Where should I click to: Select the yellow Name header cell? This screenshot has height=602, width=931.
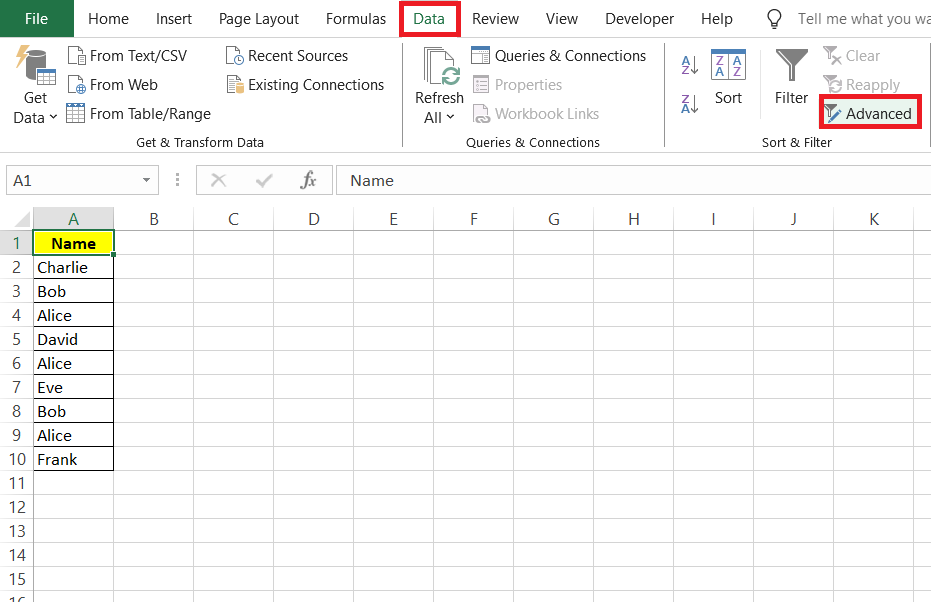pos(74,243)
